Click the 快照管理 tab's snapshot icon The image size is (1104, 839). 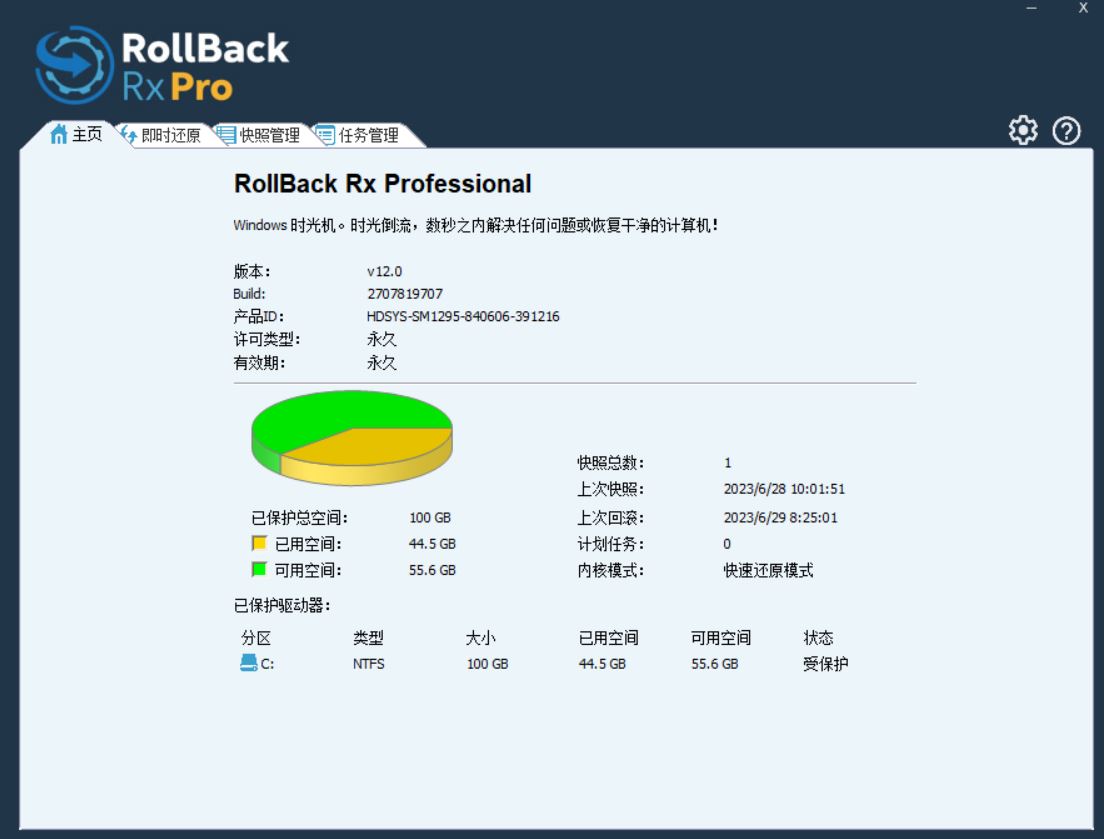click(x=226, y=134)
